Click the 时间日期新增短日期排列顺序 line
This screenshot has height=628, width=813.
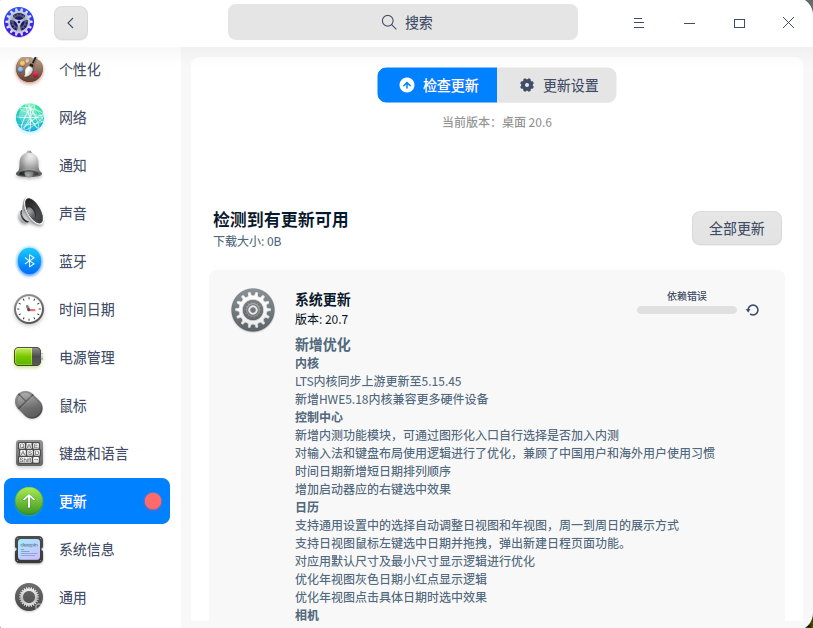[x=373, y=471]
